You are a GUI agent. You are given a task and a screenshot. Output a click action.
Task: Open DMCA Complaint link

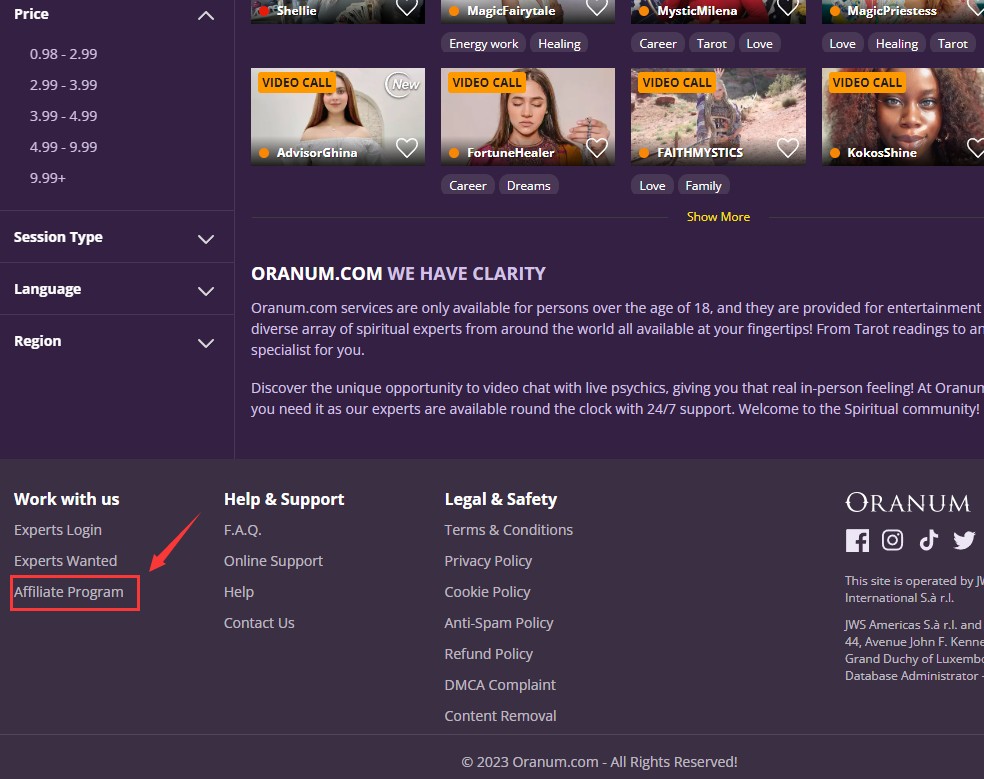coord(500,685)
